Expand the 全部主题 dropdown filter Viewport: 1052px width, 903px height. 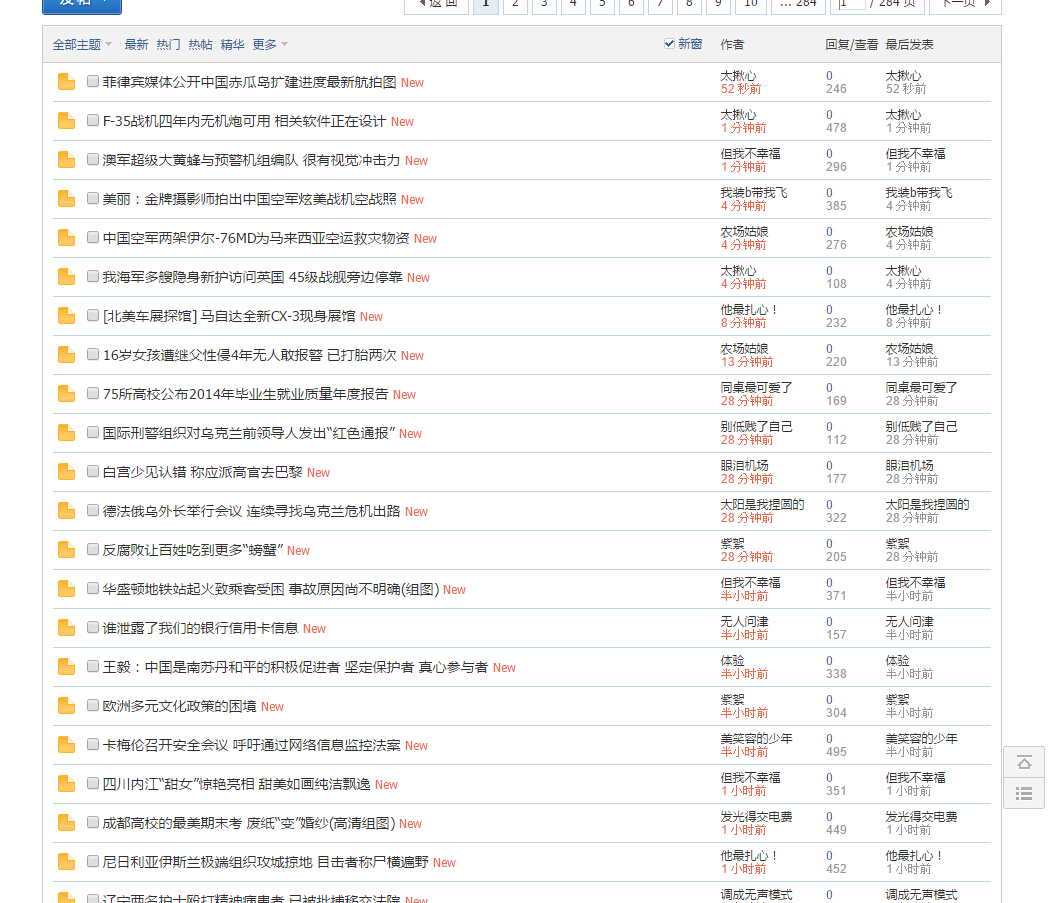click(82, 45)
